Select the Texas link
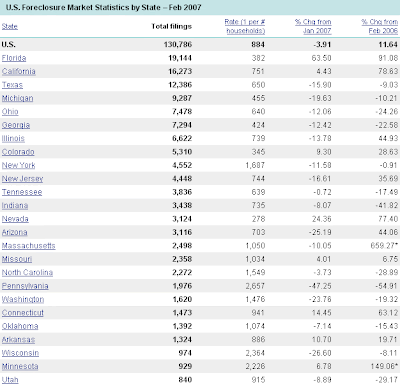This screenshot has width=400, height=385. tap(12, 85)
